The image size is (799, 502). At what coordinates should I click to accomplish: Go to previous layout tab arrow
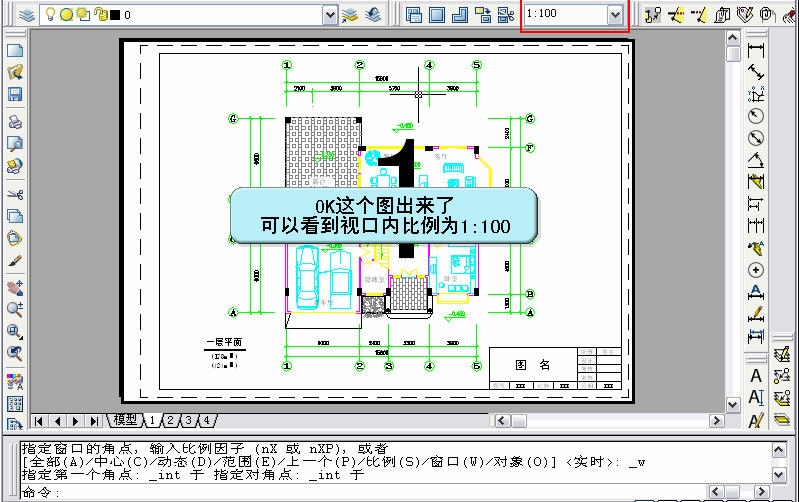click(57, 421)
